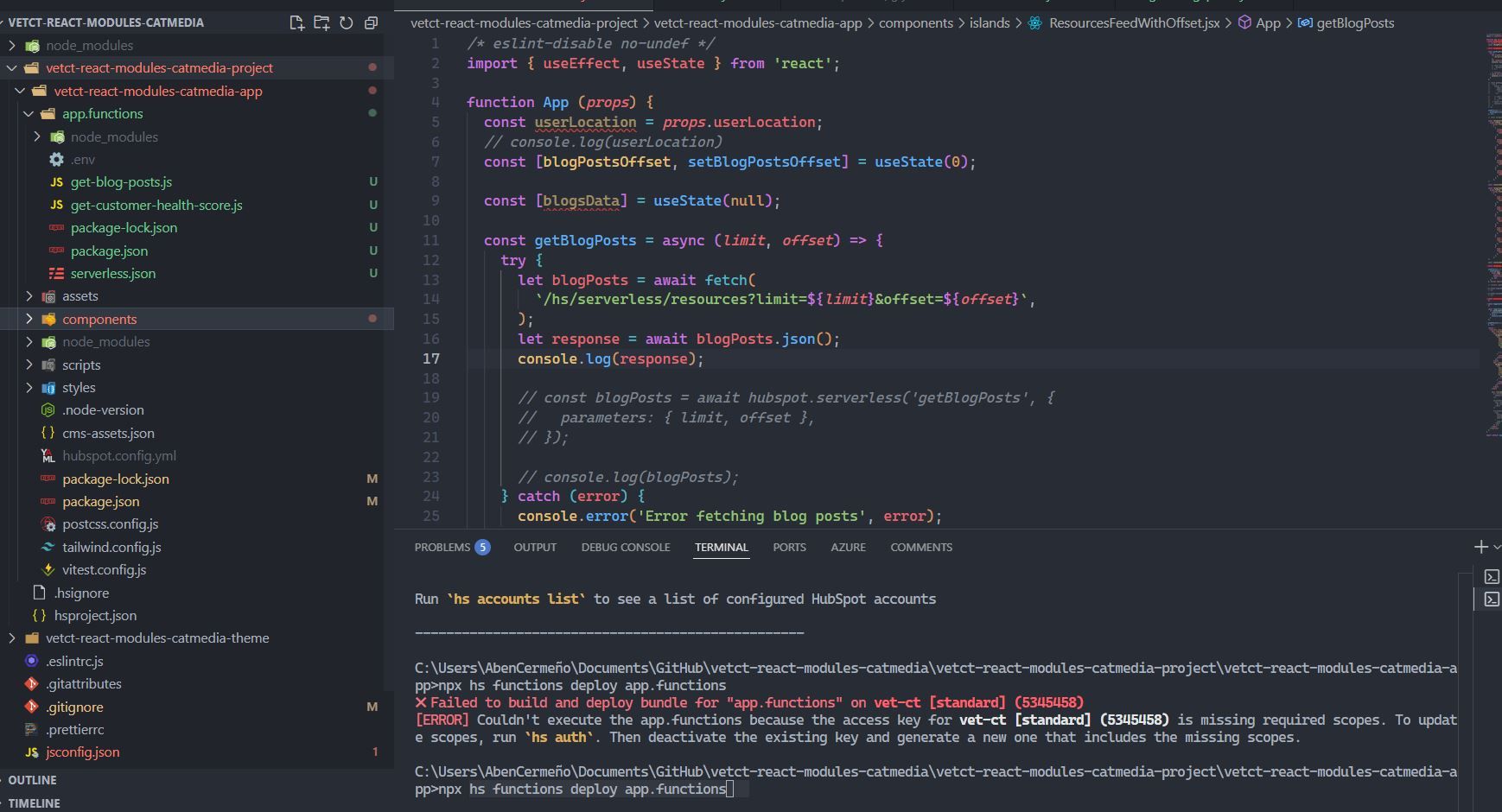Open the AZURE panel tab
The image size is (1502, 812).
(x=848, y=547)
